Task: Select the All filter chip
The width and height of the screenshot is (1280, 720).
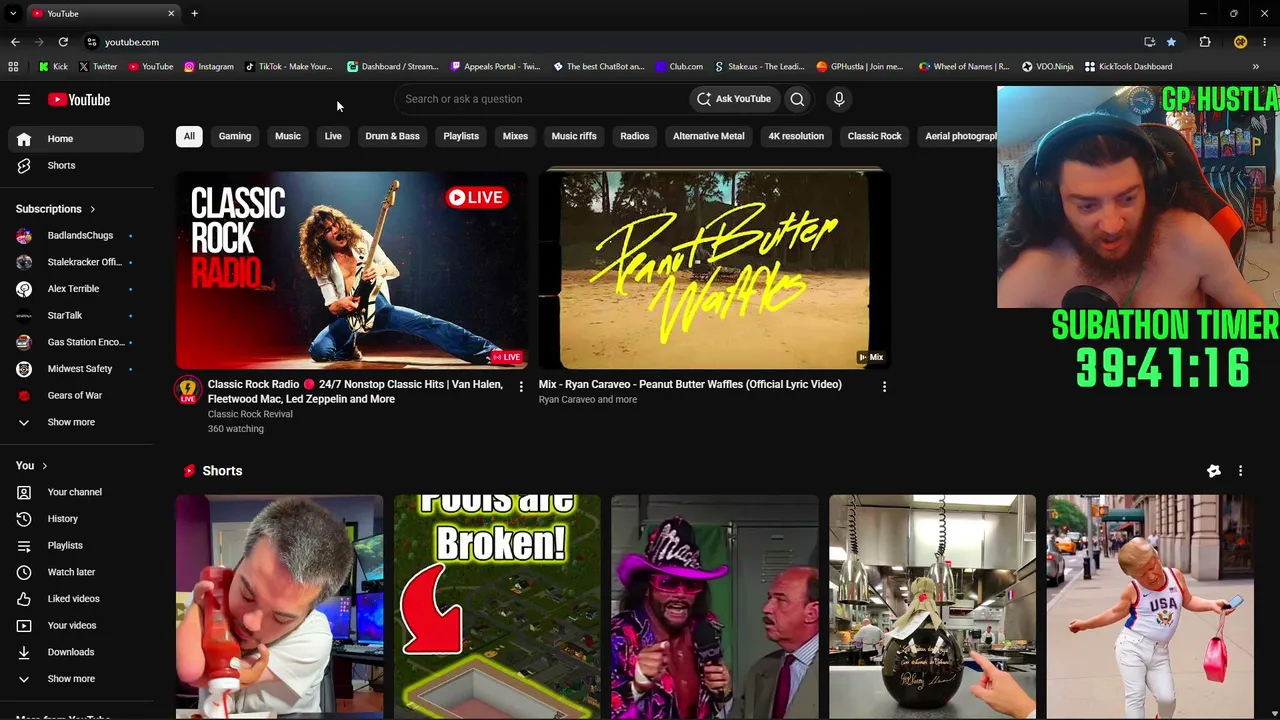Action: tap(189, 136)
